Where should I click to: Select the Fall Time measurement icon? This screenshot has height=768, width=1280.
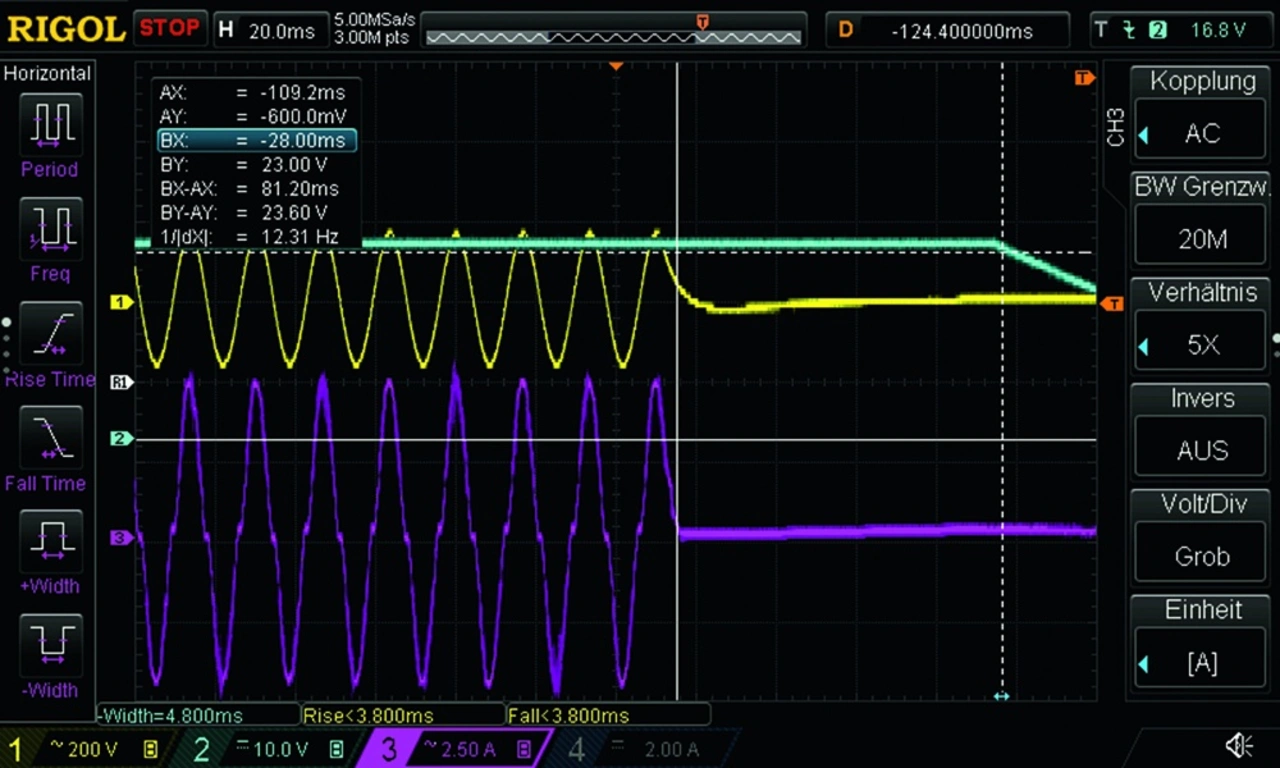point(50,438)
